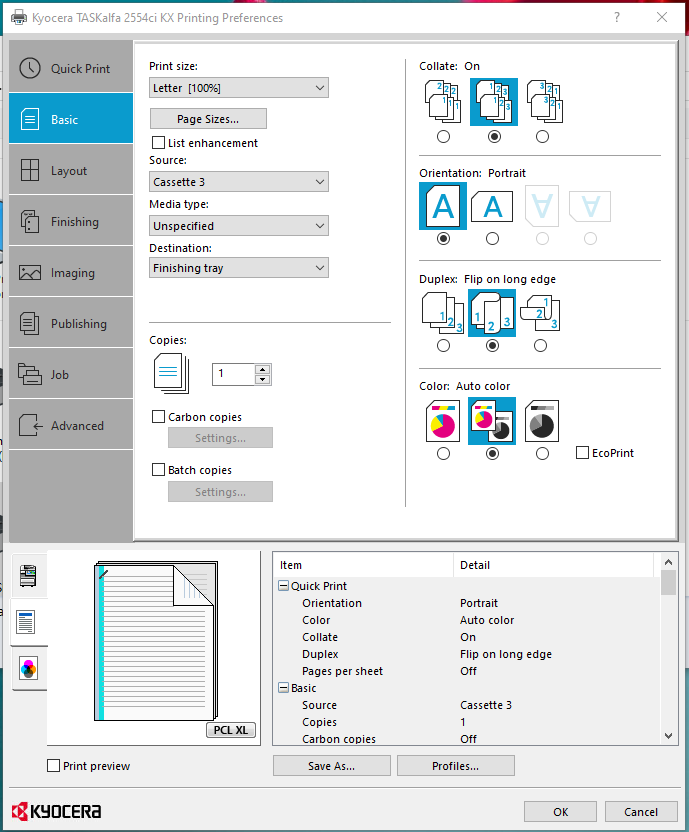Select the collate on icon highlighted blue
Screen dimensions: 689x832
pyautogui.click(x=494, y=102)
